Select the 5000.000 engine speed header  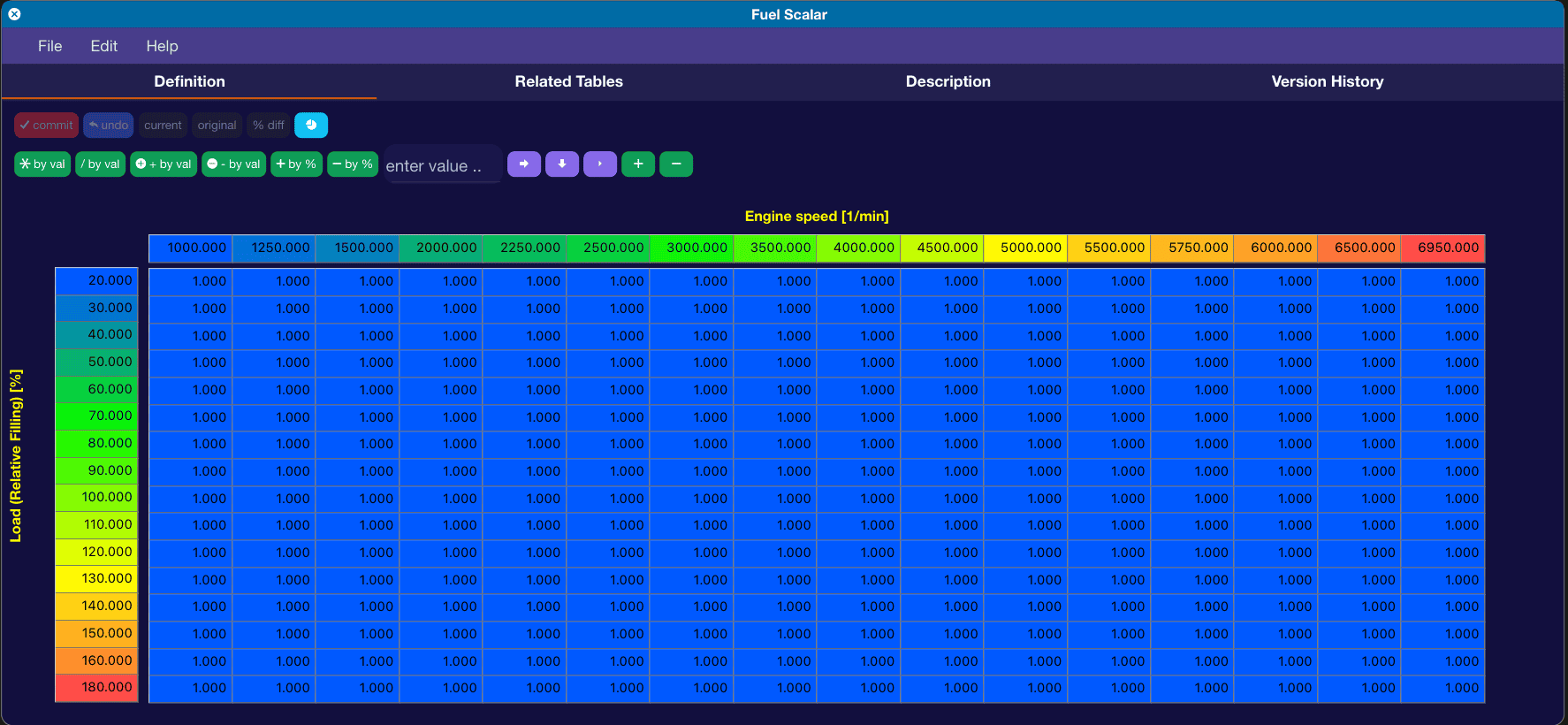[1025, 248]
